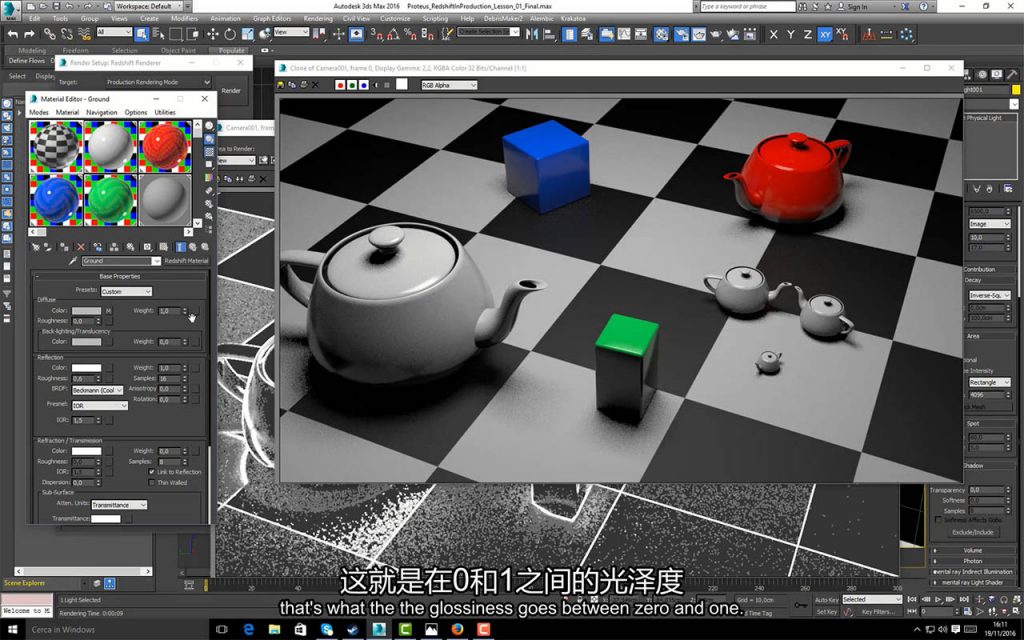Click the Mirror tool icon
The height and width of the screenshot is (640, 1024).
(x=532, y=34)
